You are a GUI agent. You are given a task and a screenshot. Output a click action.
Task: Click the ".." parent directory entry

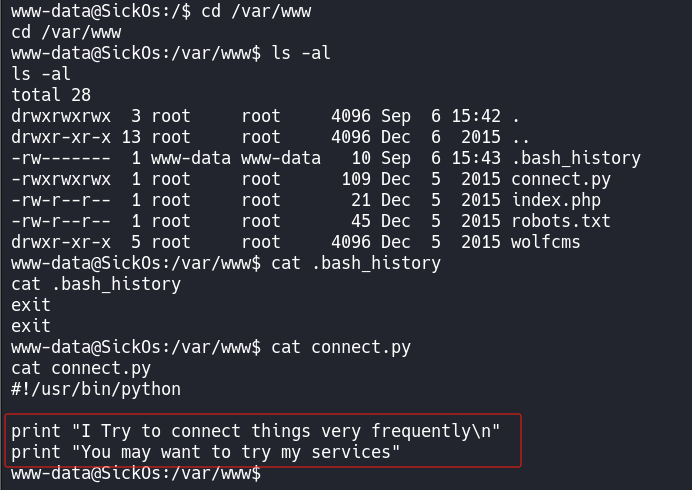pyautogui.click(x=520, y=137)
